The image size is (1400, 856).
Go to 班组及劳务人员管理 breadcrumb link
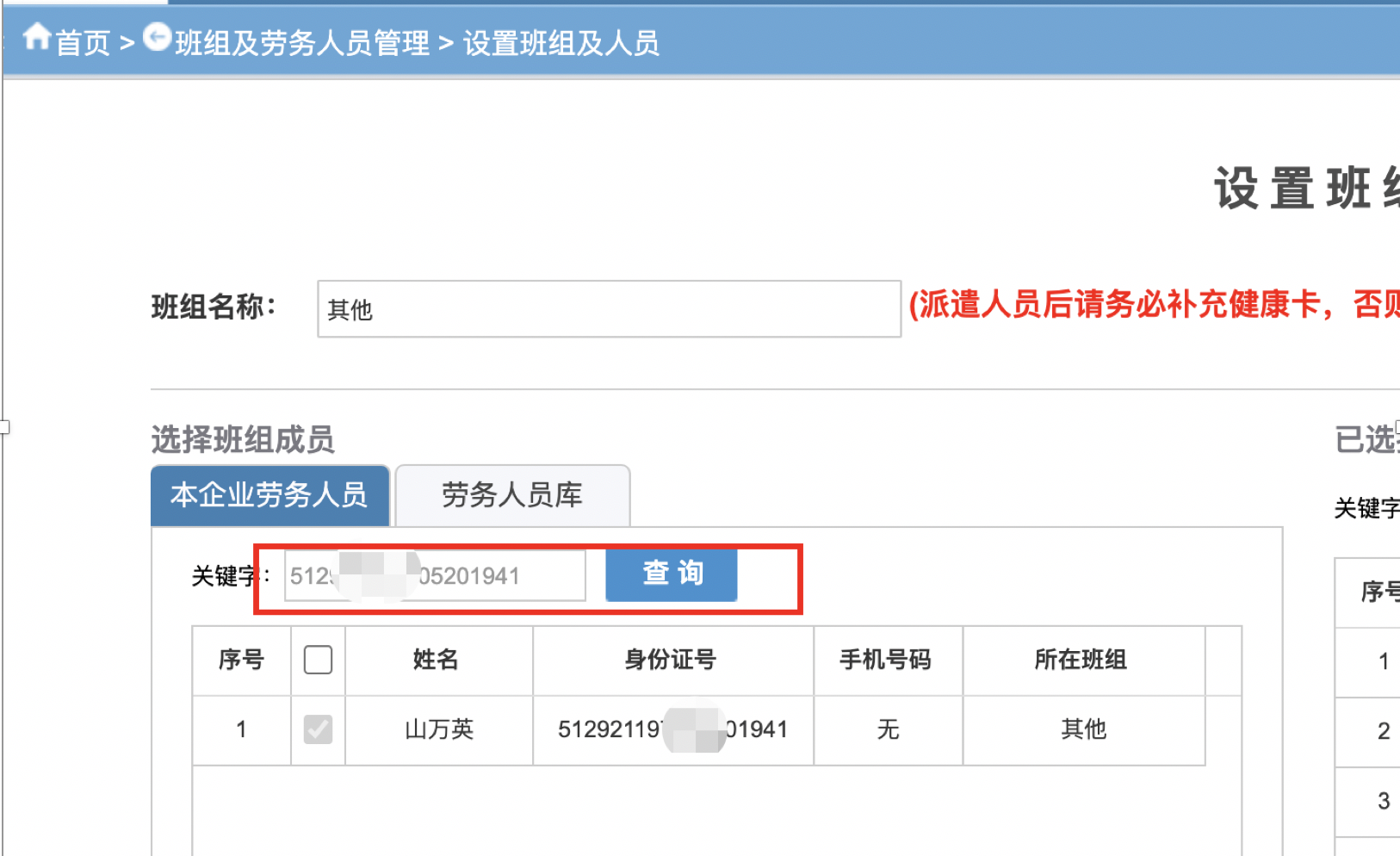pyautogui.click(x=301, y=43)
